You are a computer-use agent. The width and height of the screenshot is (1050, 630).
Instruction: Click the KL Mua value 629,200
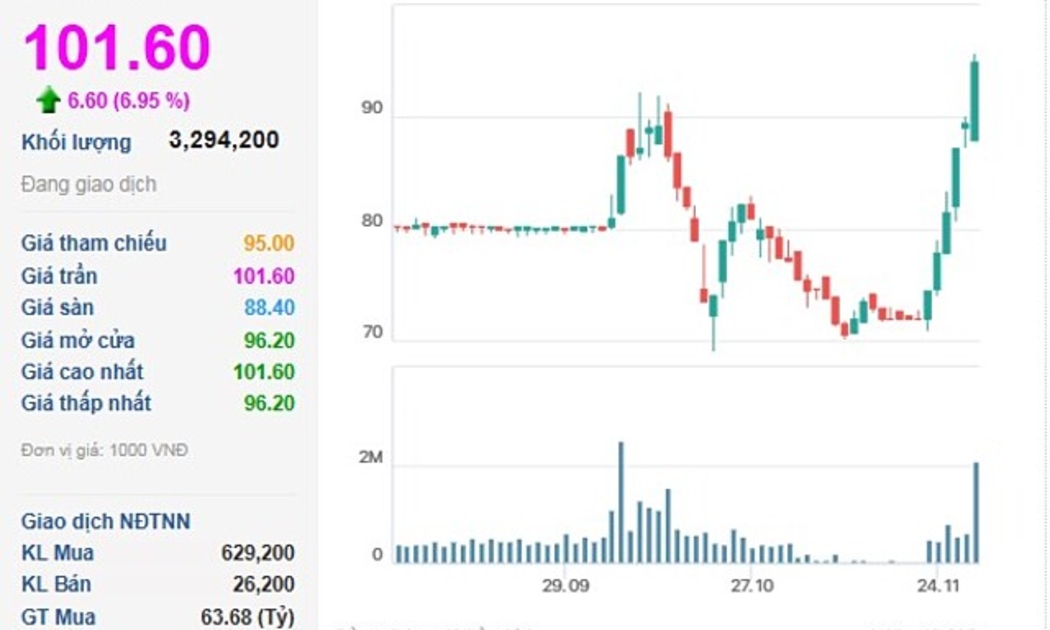258,552
